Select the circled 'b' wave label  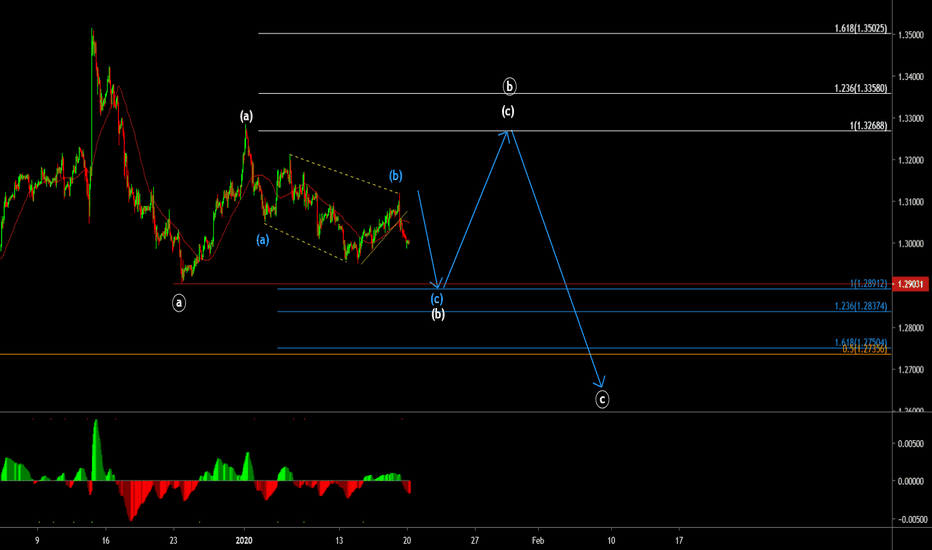coord(509,86)
